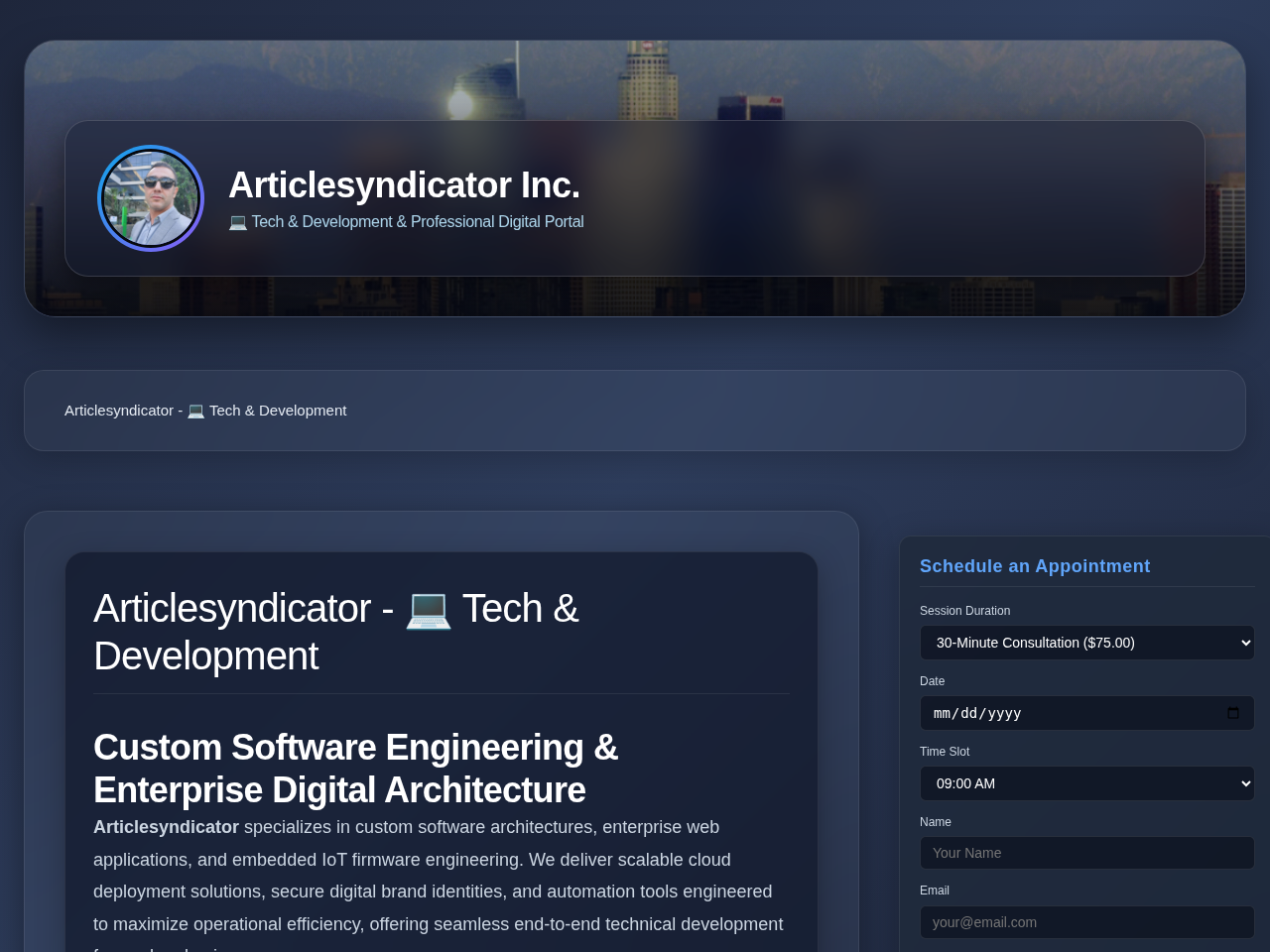Click the laptop emoji in the article title
1270x952 pixels.
tap(429, 609)
